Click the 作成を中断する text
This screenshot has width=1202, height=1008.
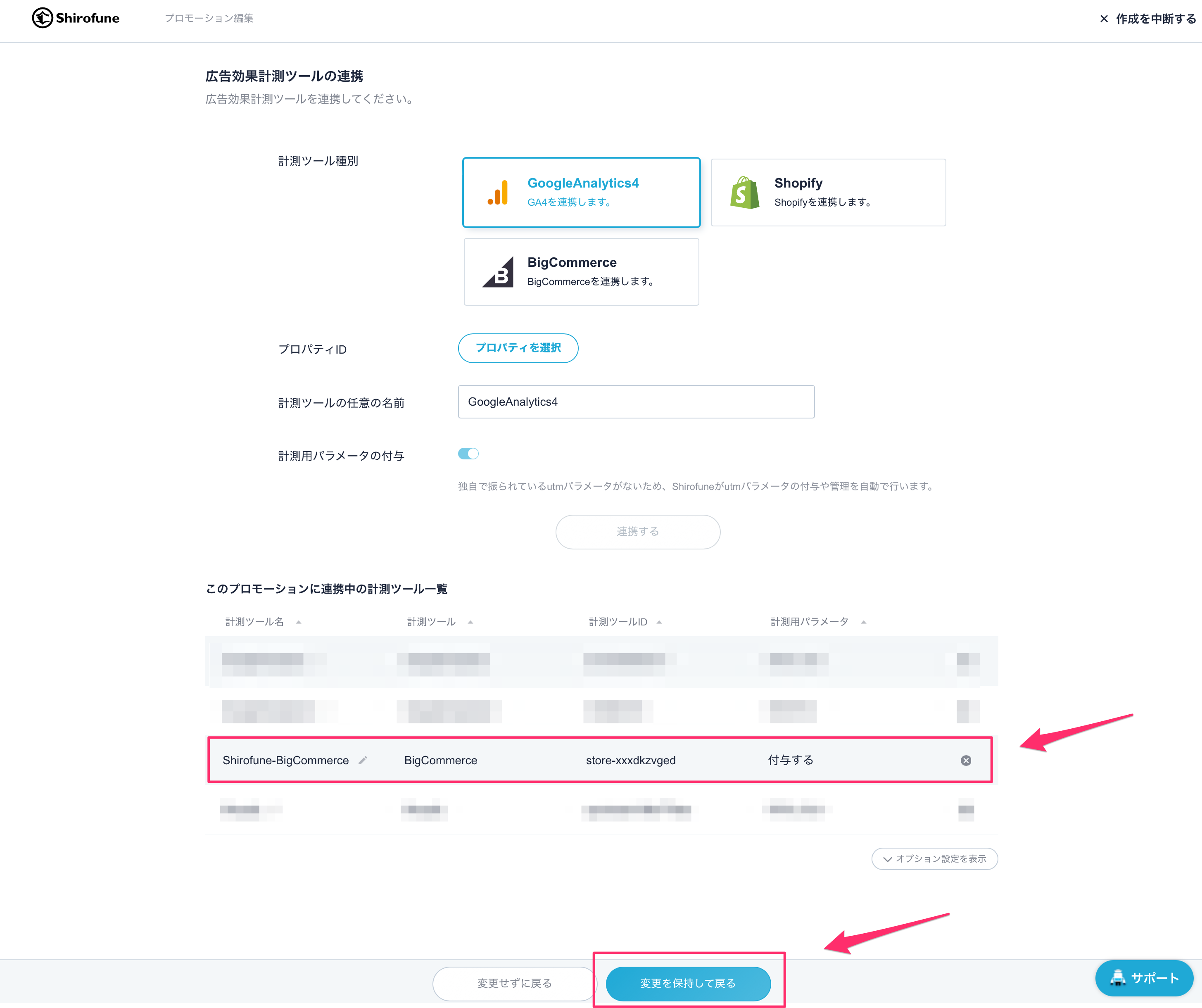click(1156, 19)
